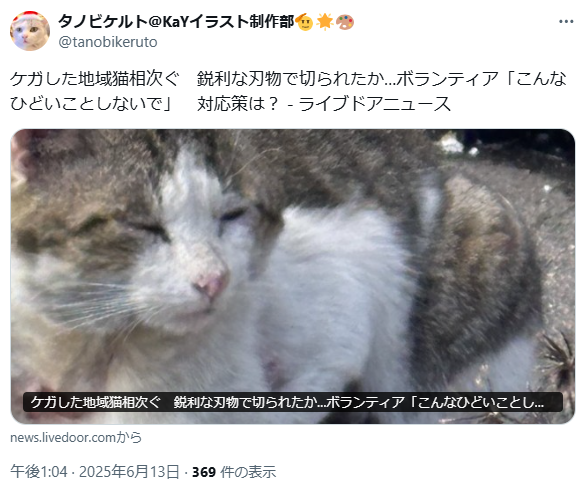The height and width of the screenshot is (490, 584).
Task: Click the cat profile avatar picture
Action: click(x=30, y=31)
